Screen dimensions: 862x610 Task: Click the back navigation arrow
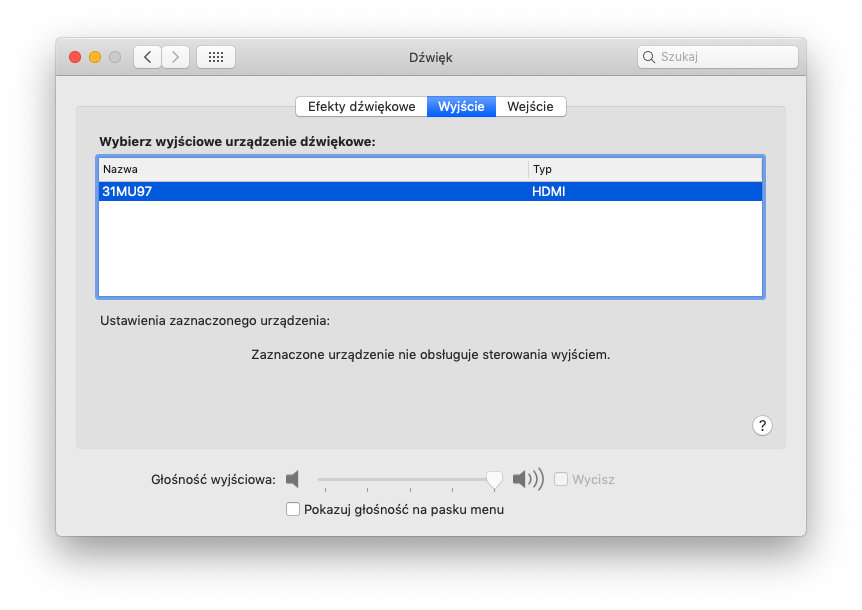coord(148,57)
